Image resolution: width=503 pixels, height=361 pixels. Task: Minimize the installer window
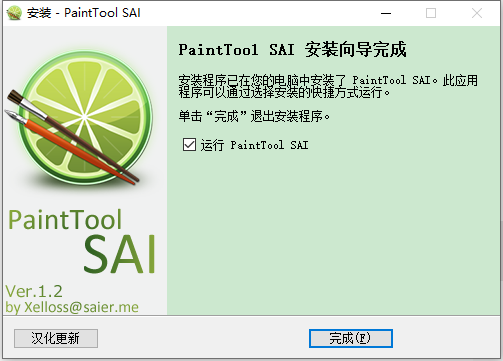[x=386, y=13]
